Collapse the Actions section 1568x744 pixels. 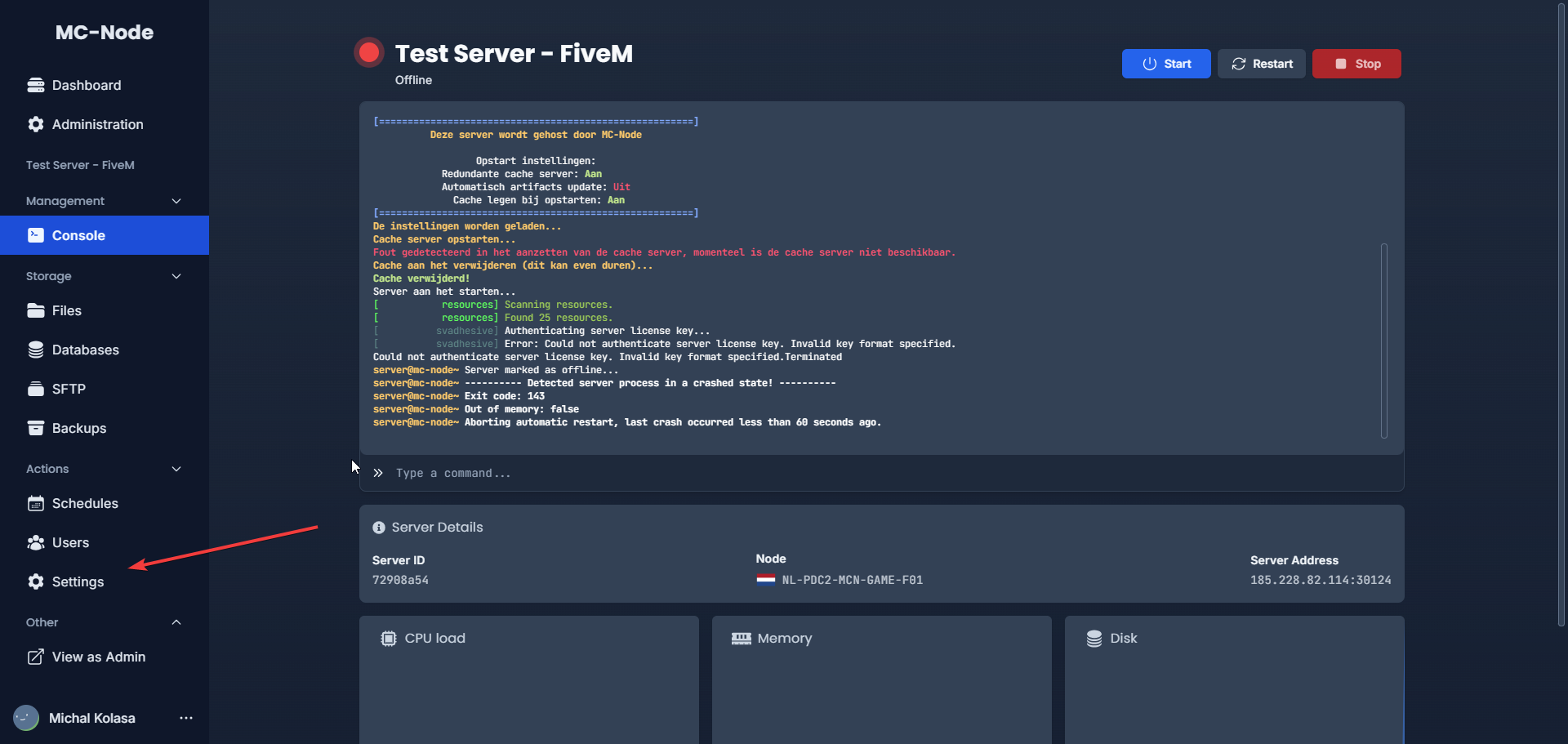coord(176,469)
